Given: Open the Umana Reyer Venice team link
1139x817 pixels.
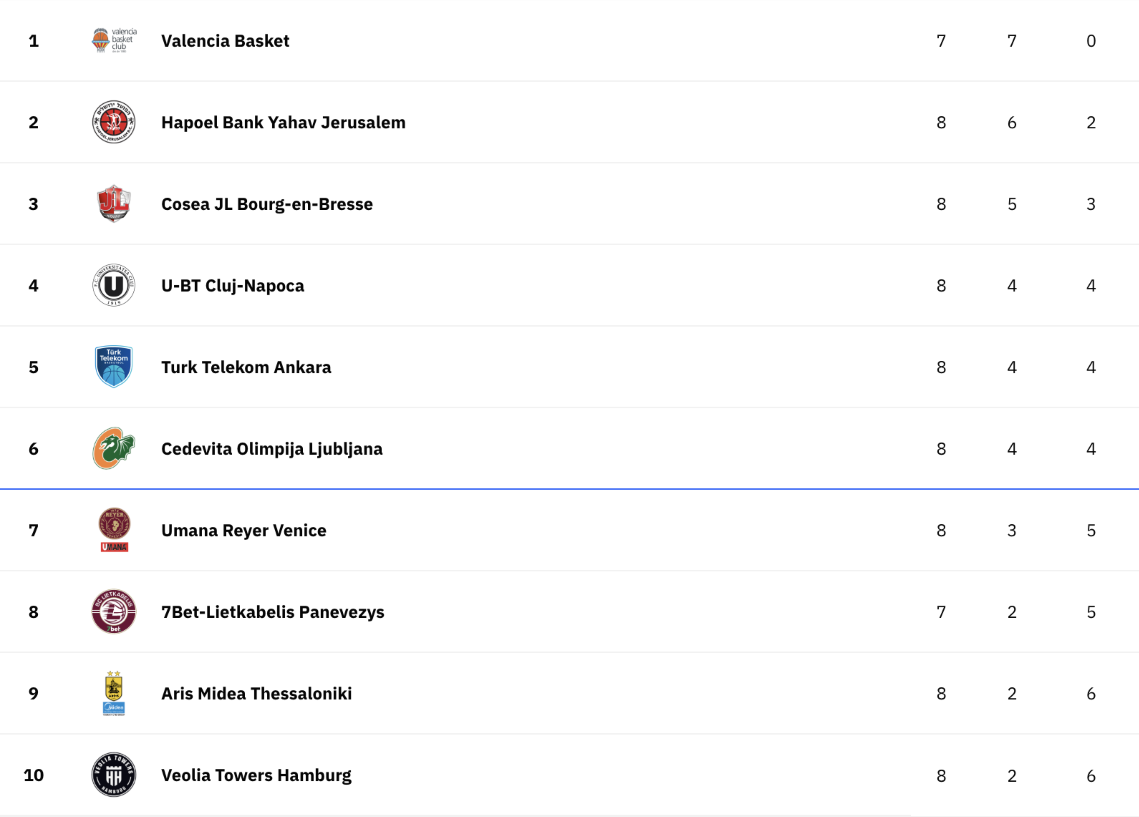Looking at the screenshot, I should click(x=244, y=530).
